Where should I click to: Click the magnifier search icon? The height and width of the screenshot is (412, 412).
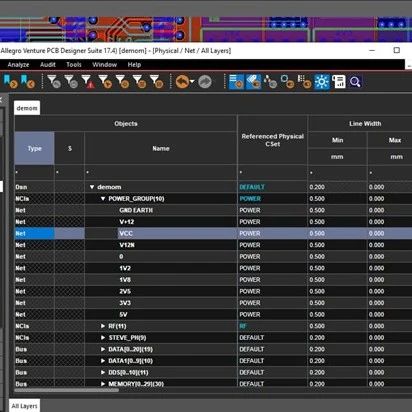pyautogui.click(x=355, y=82)
